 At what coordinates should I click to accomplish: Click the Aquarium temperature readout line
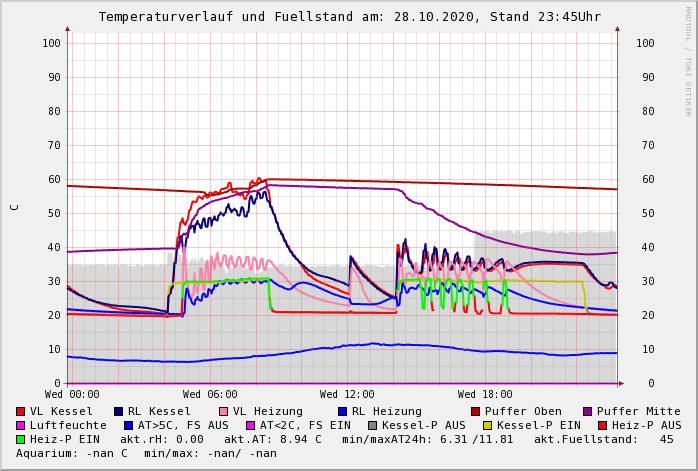click(146, 454)
